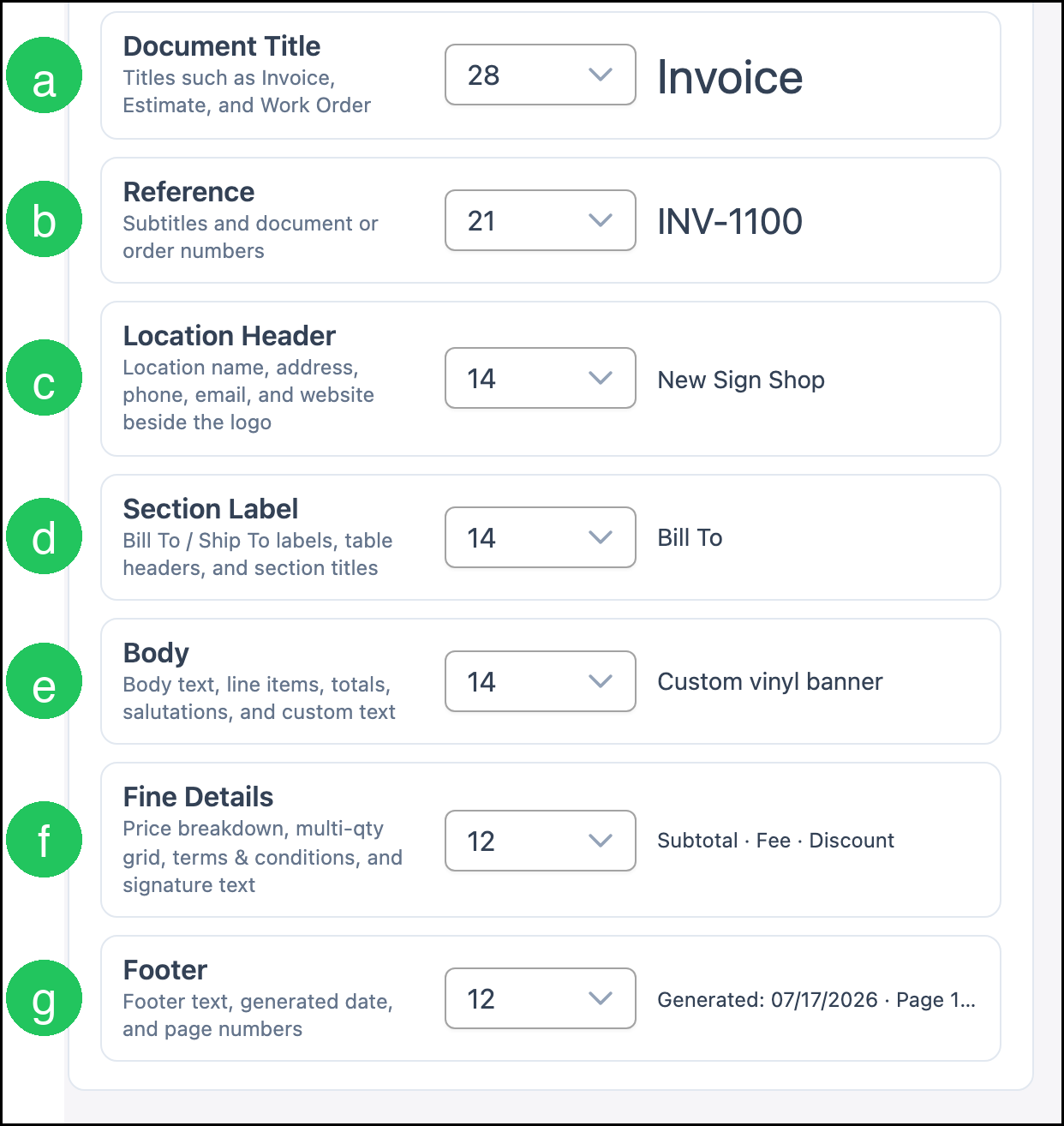The image size is (1064, 1126).
Task: Click description "Price breakdown, multi-qty grid..."
Action: (x=262, y=857)
